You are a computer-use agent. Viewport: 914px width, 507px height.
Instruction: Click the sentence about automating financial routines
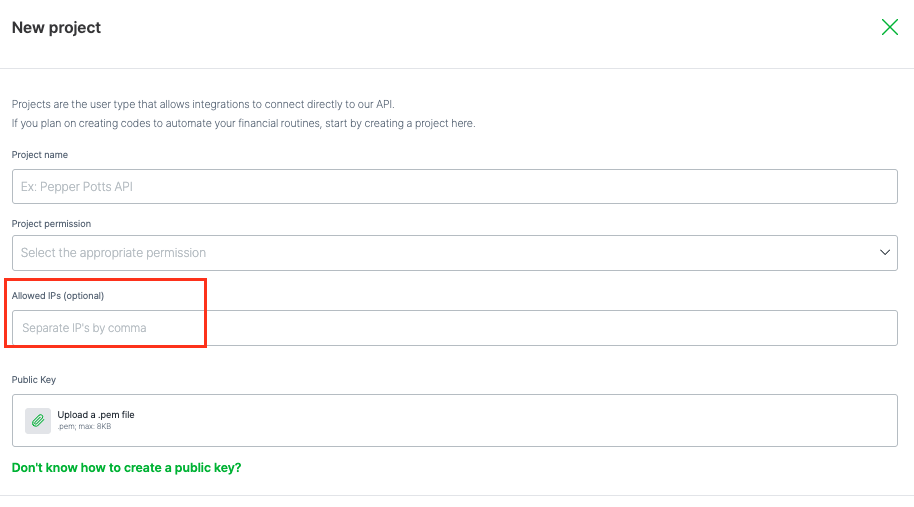pyautogui.click(x=243, y=123)
